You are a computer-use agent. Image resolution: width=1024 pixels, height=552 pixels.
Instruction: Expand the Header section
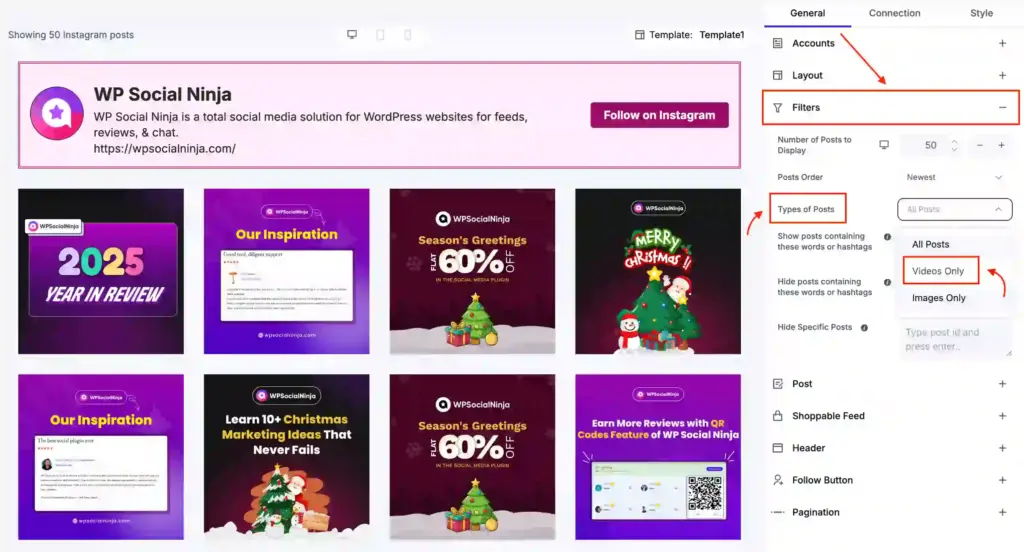click(x=1002, y=448)
